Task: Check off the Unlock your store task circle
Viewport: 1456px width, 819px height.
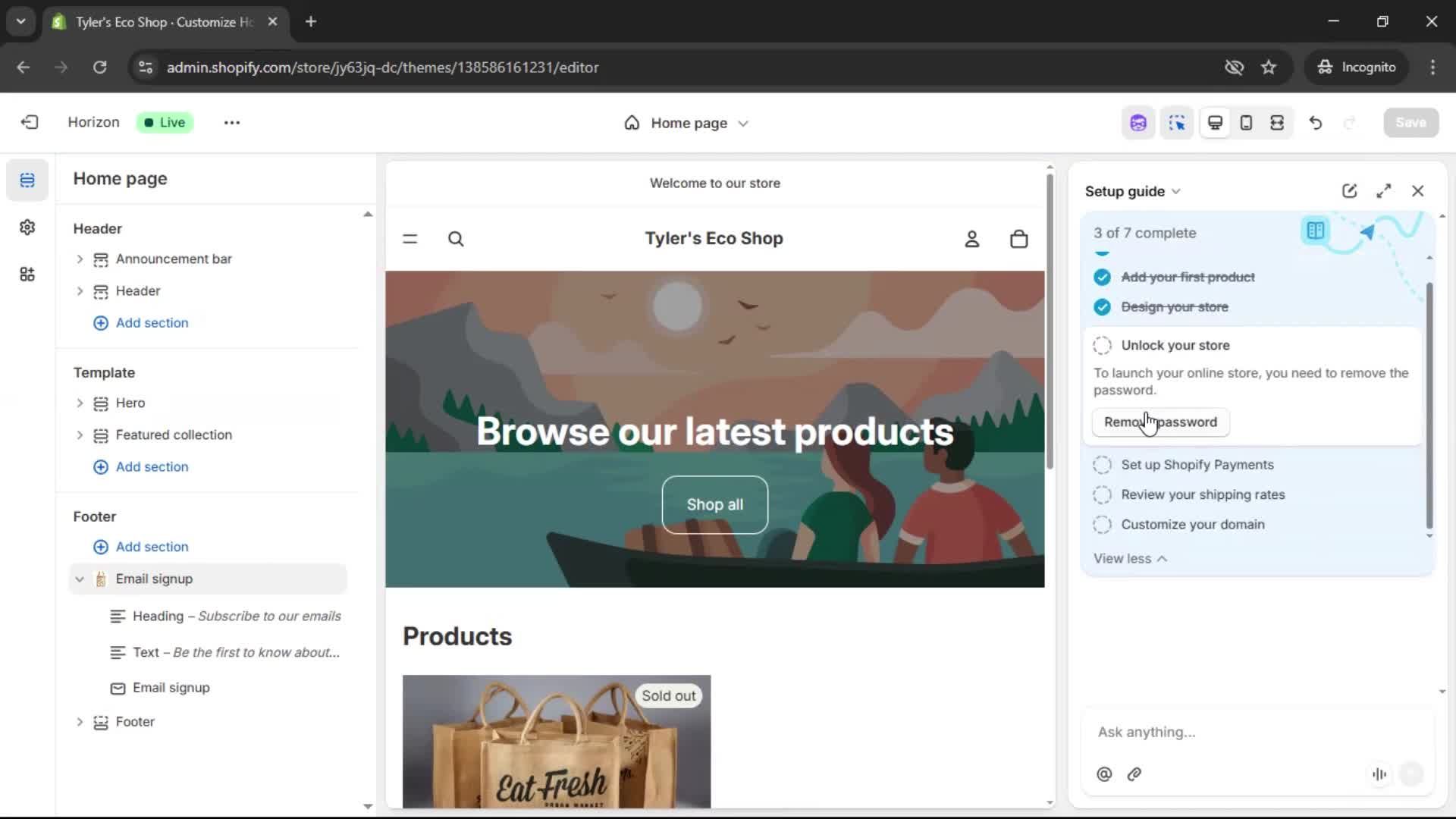Action: point(1103,345)
